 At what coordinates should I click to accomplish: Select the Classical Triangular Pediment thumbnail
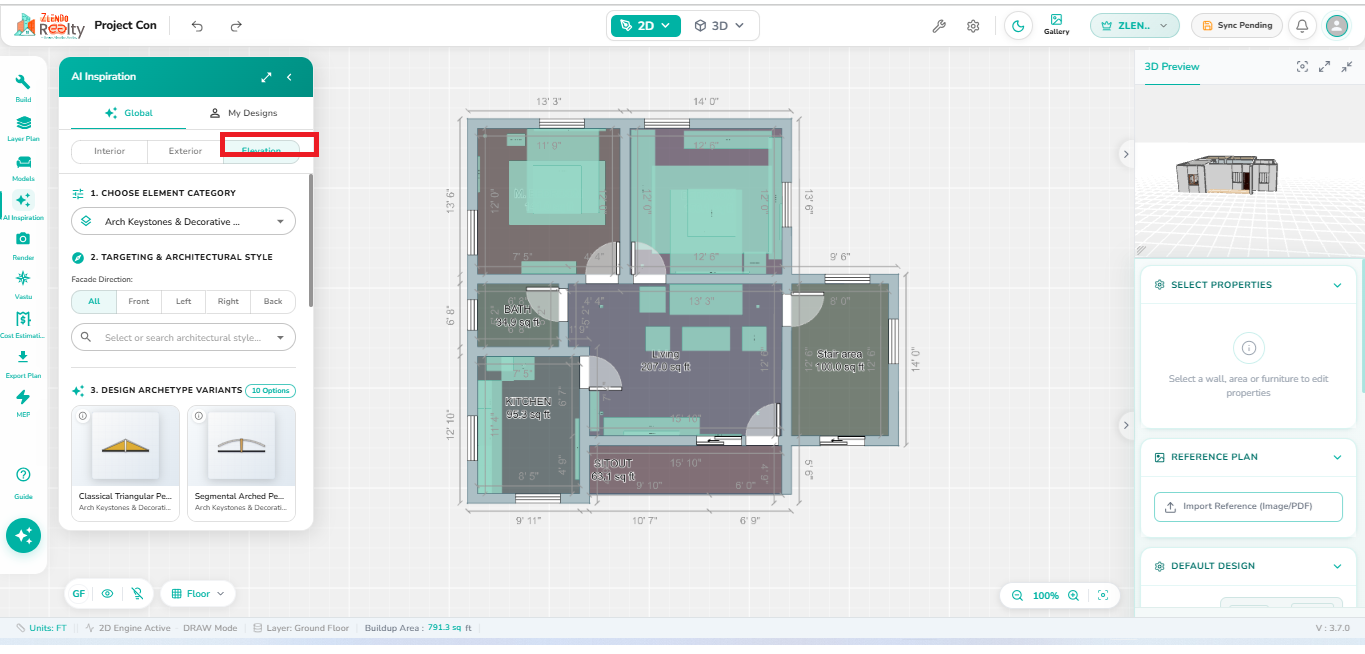click(x=125, y=446)
